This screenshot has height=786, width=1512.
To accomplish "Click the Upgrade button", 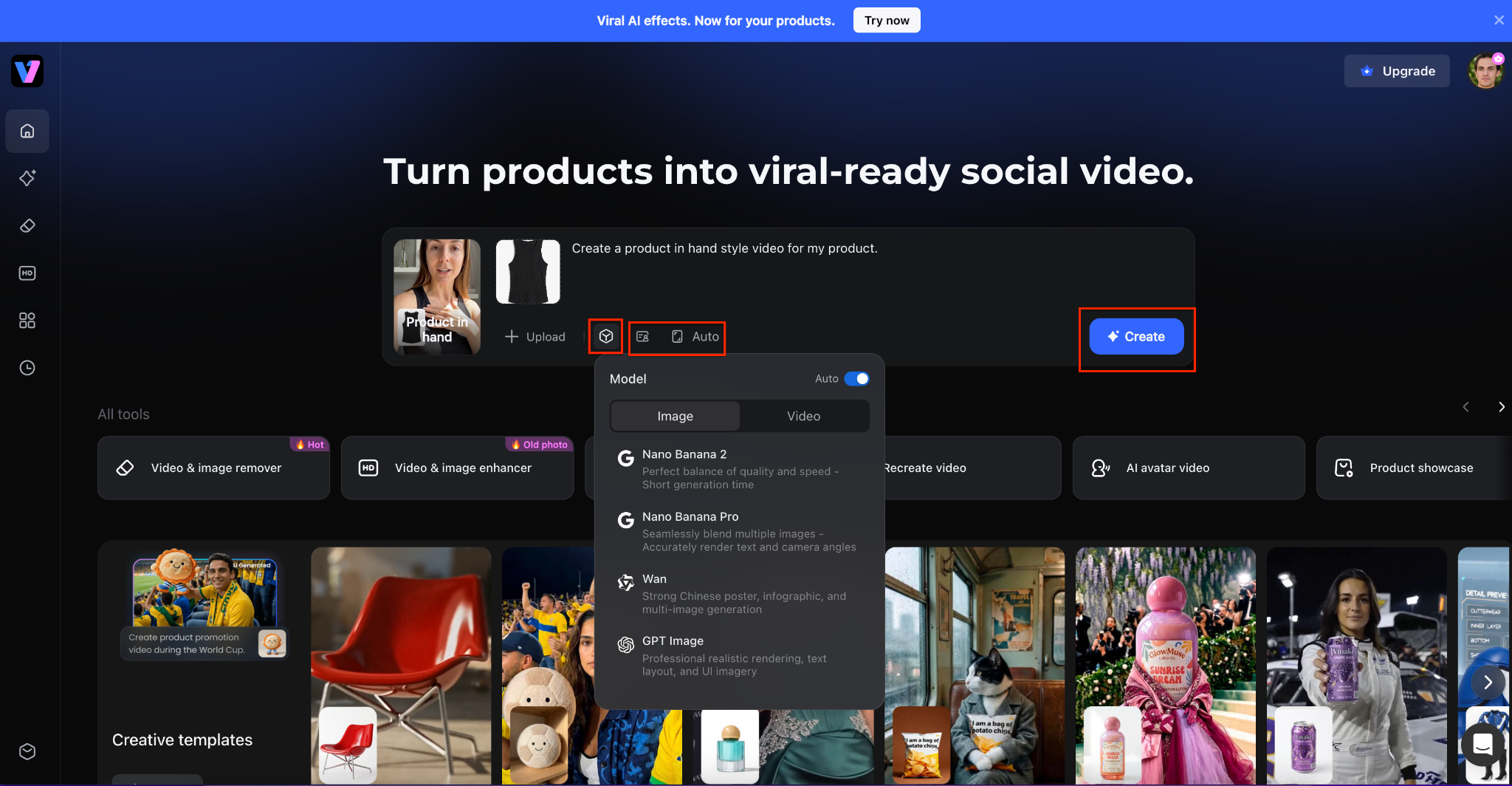I will [x=1397, y=71].
